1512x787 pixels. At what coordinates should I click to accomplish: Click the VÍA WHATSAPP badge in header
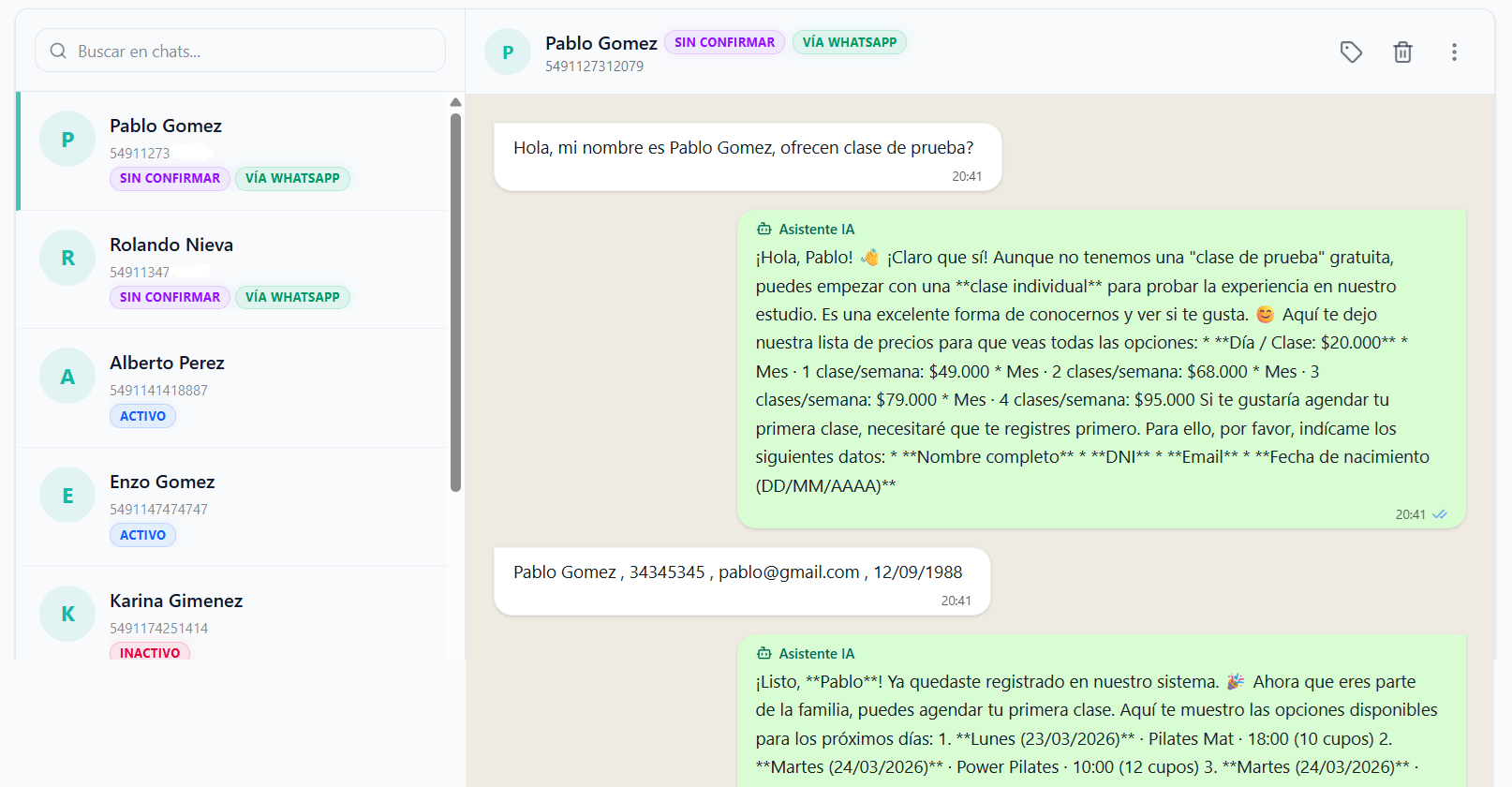849,42
